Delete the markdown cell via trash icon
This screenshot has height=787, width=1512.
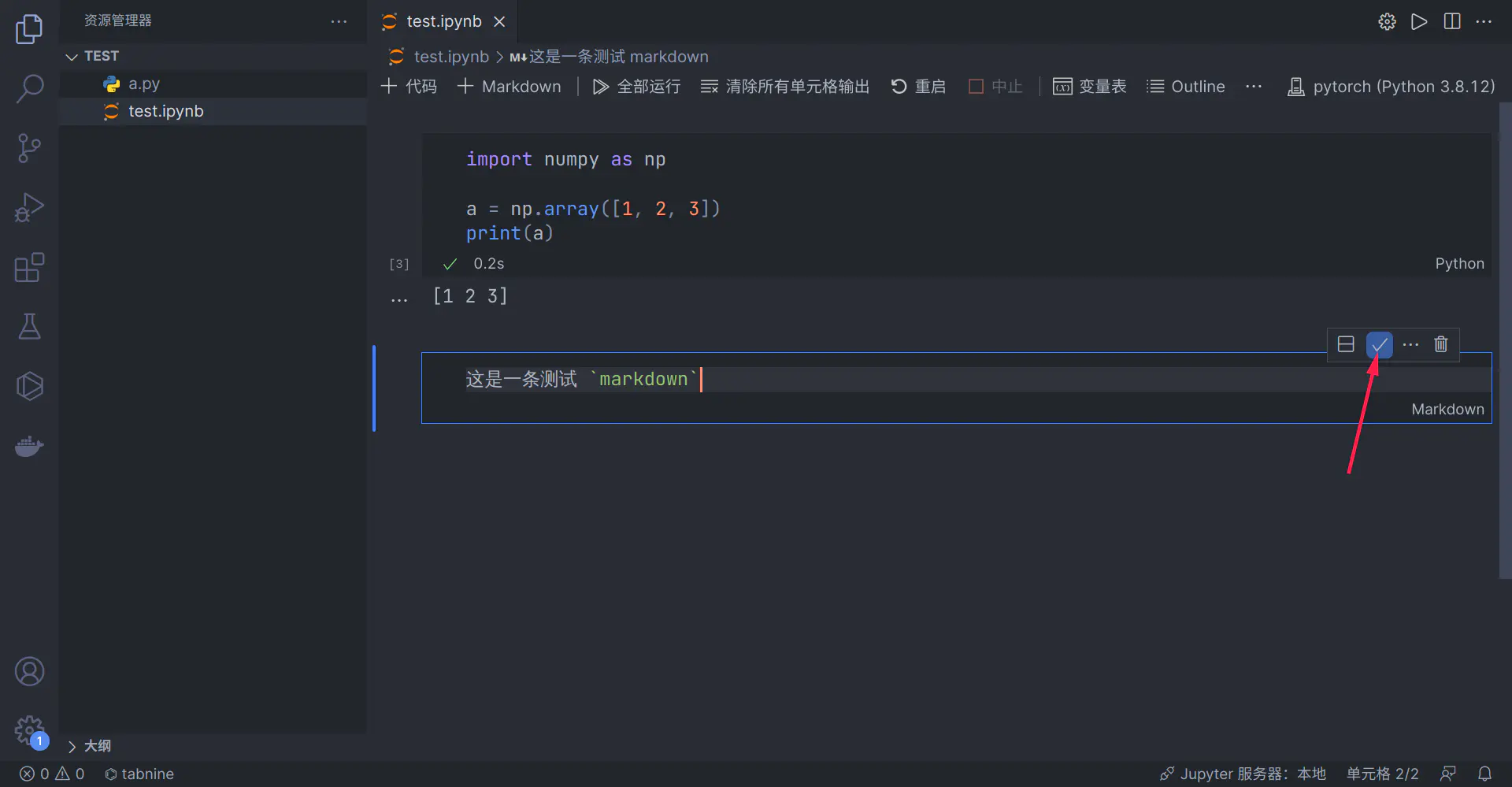click(x=1440, y=343)
